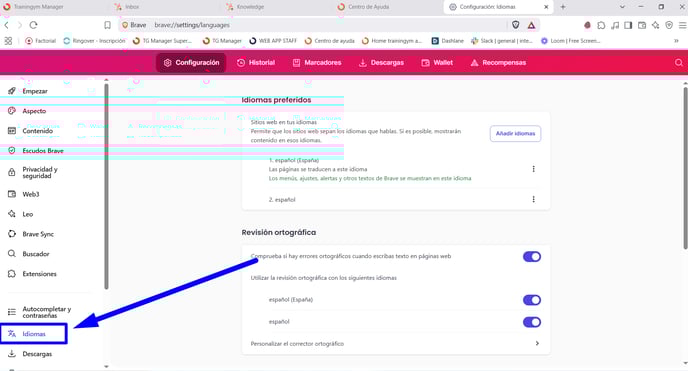Open the Brave Wallet icon in toolbar

click(642, 25)
